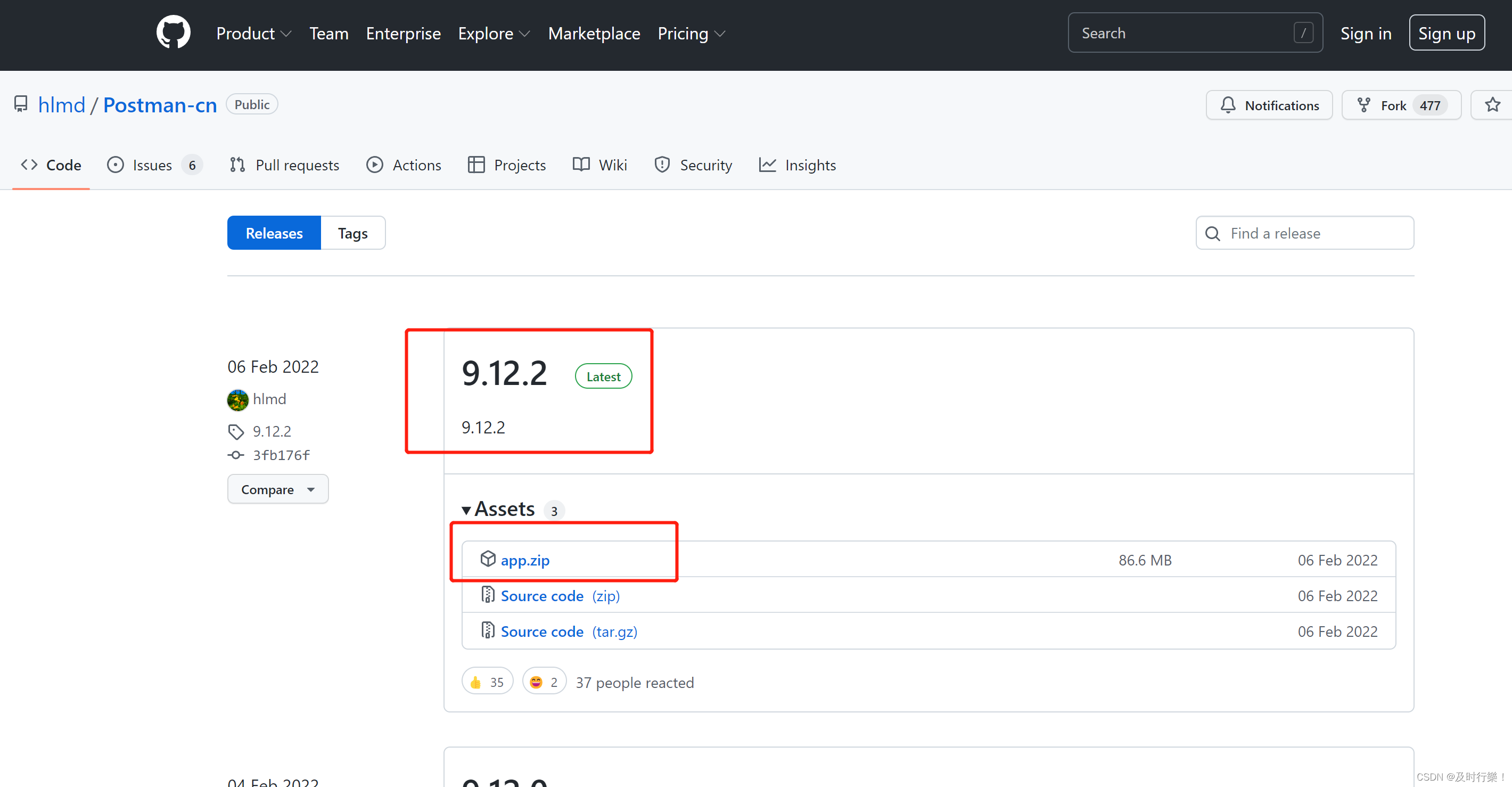Open the Enterprise page
Screen dimensions: 1512x787
[x=403, y=34]
